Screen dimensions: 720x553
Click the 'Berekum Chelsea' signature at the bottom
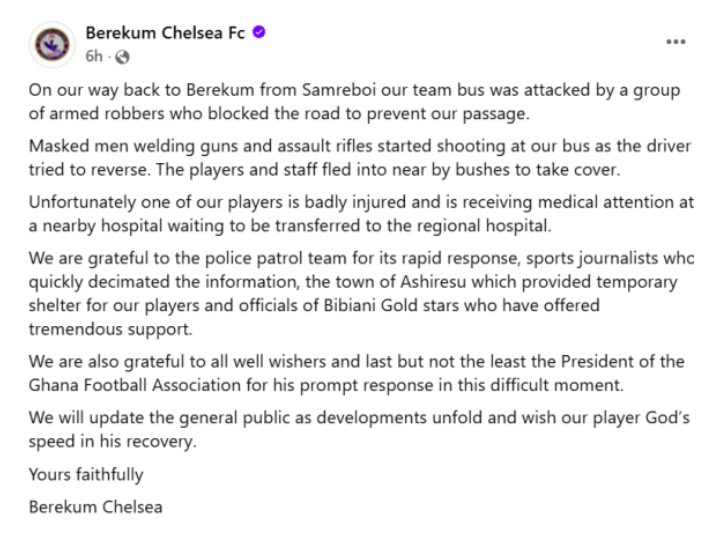pos(96,506)
